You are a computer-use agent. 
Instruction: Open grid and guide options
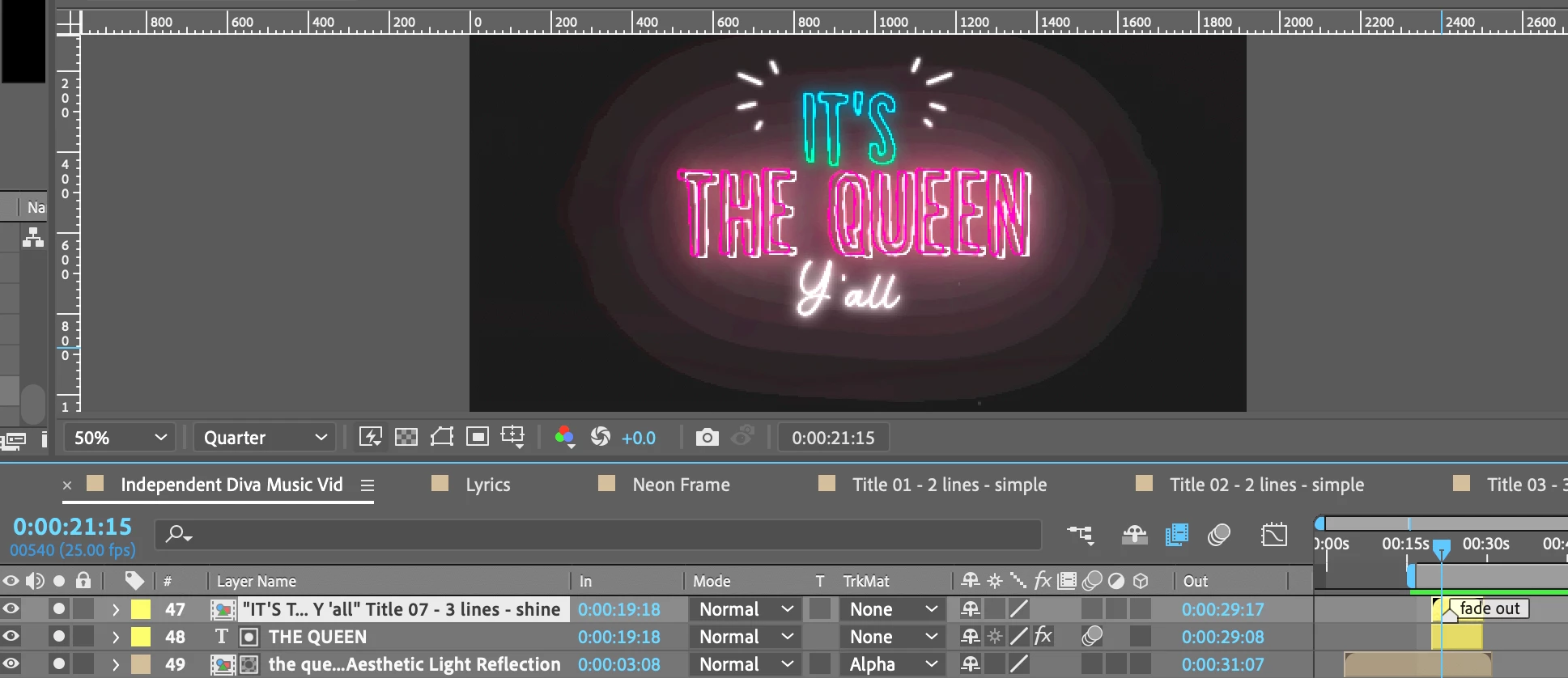[512, 437]
